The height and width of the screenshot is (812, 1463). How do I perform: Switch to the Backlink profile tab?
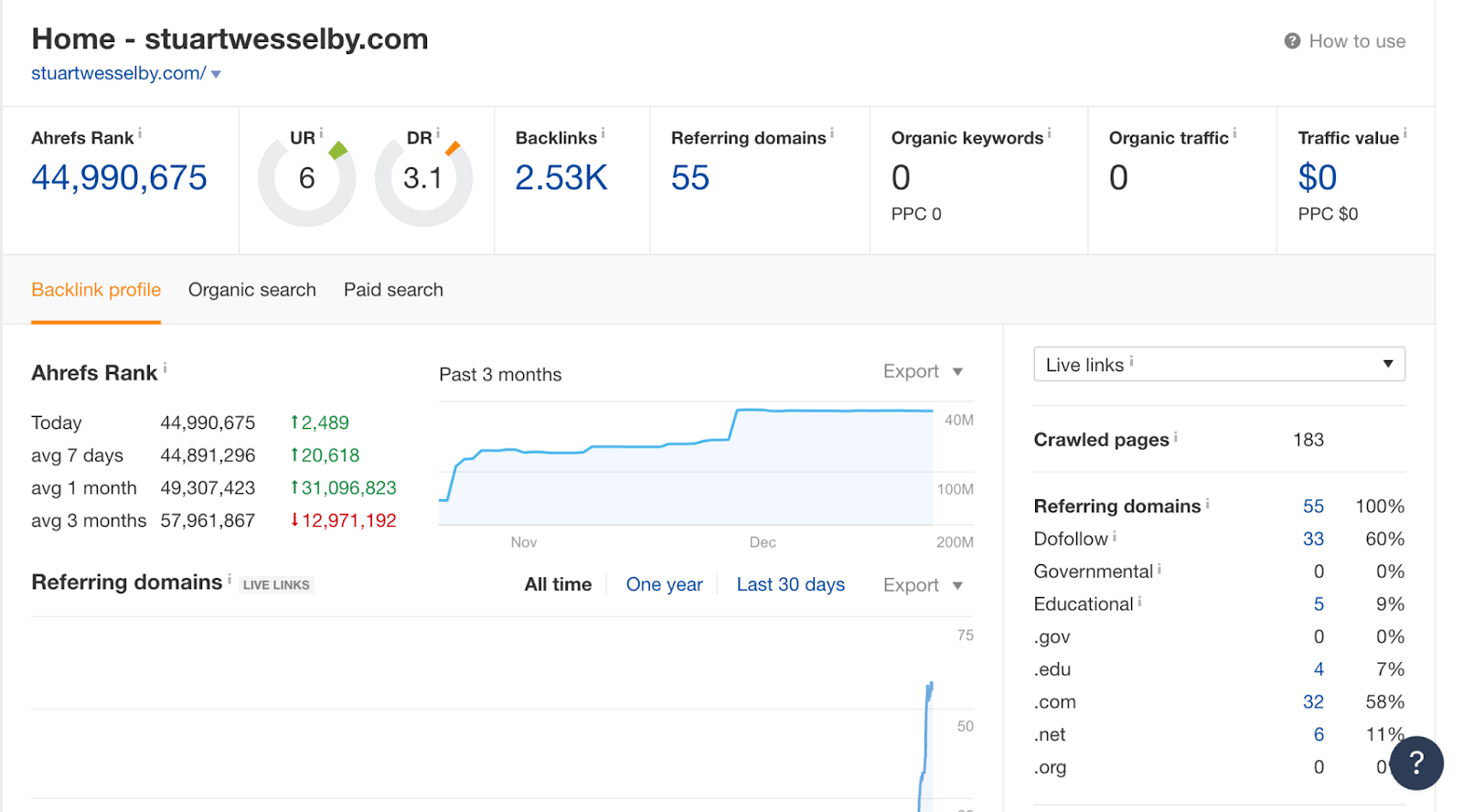click(x=96, y=290)
